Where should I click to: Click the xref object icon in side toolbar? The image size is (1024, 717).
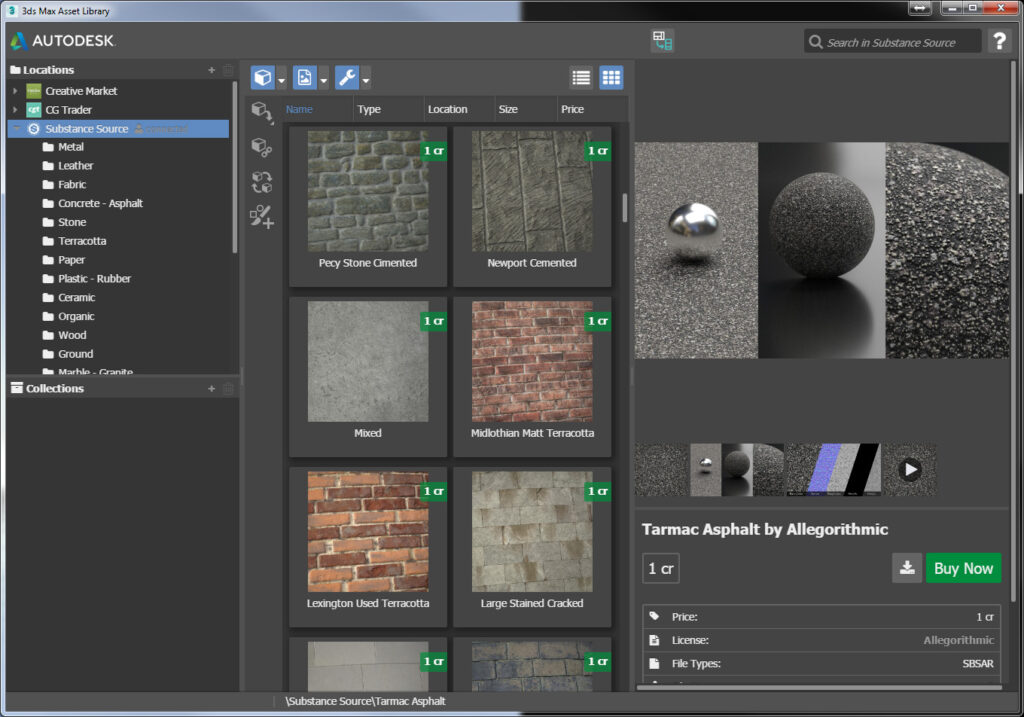tap(262, 148)
